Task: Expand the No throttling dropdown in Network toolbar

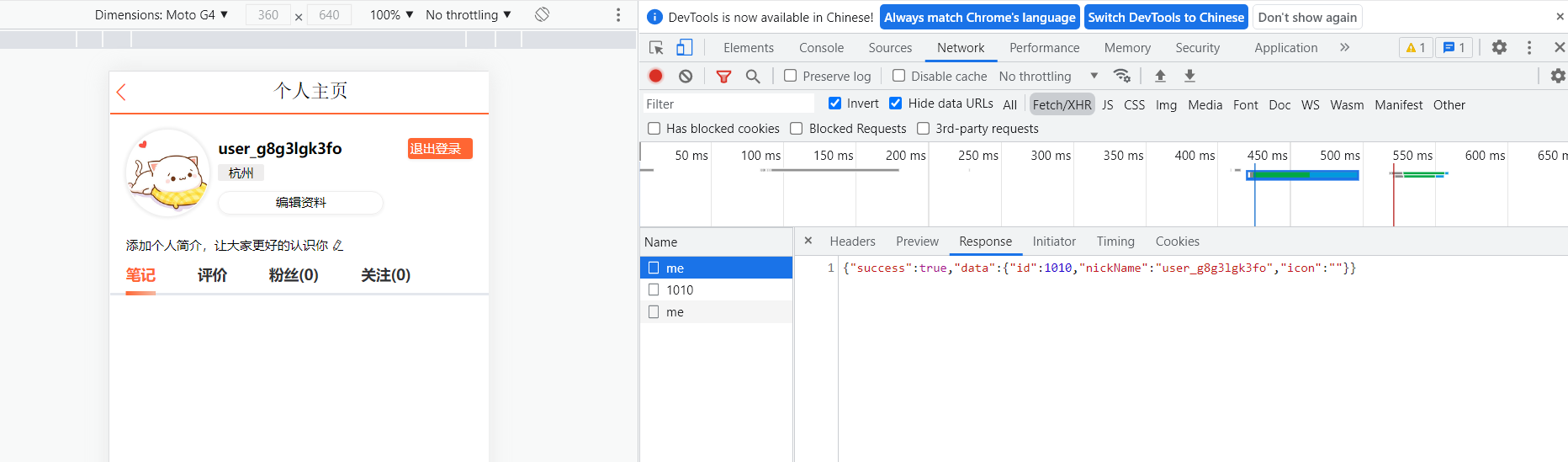Action: [x=1048, y=77]
